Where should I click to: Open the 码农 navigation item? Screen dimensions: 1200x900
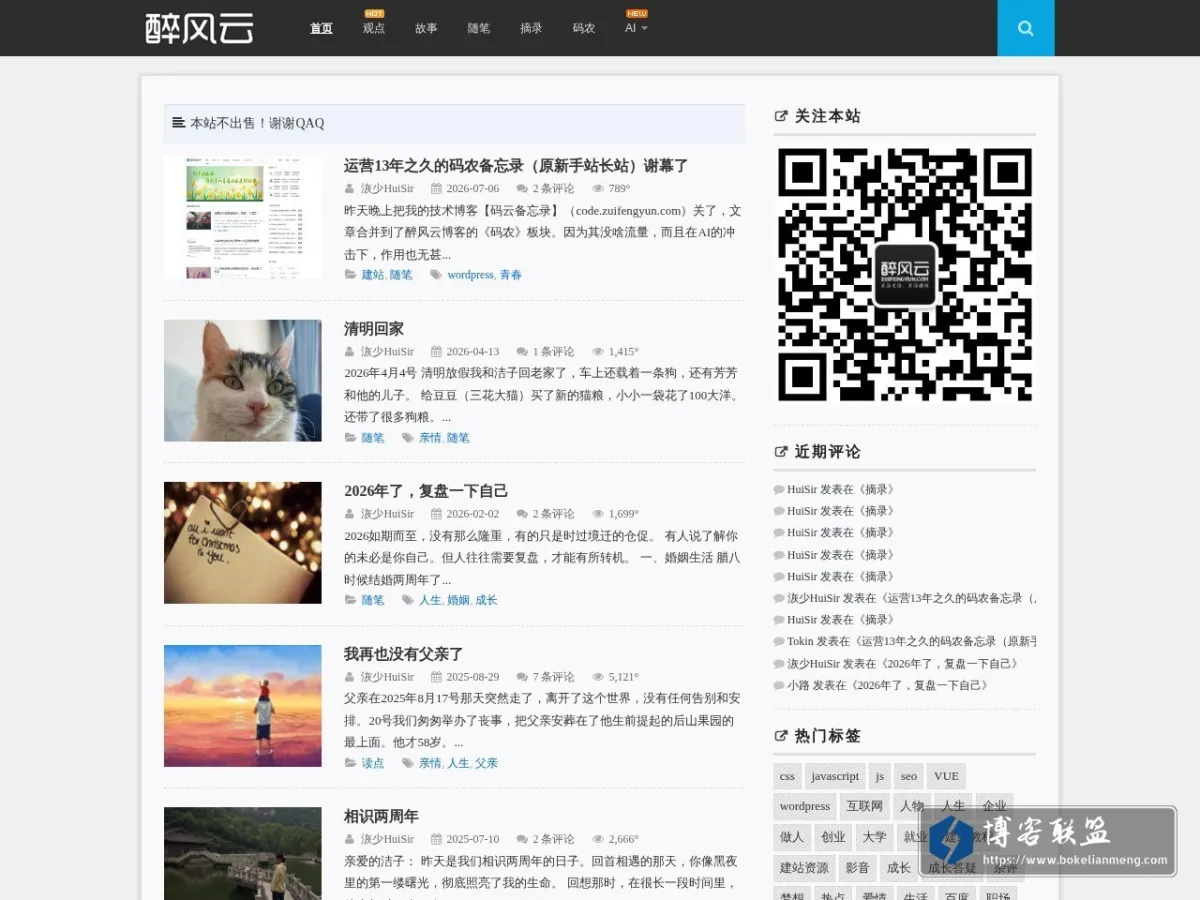pos(584,28)
